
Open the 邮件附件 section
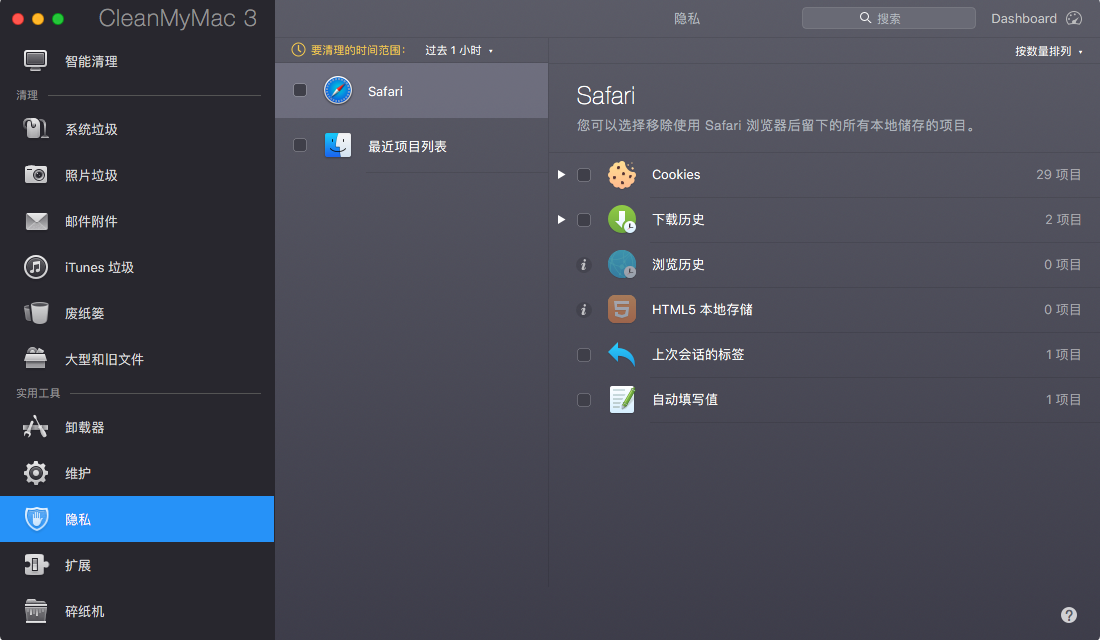[91, 221]
